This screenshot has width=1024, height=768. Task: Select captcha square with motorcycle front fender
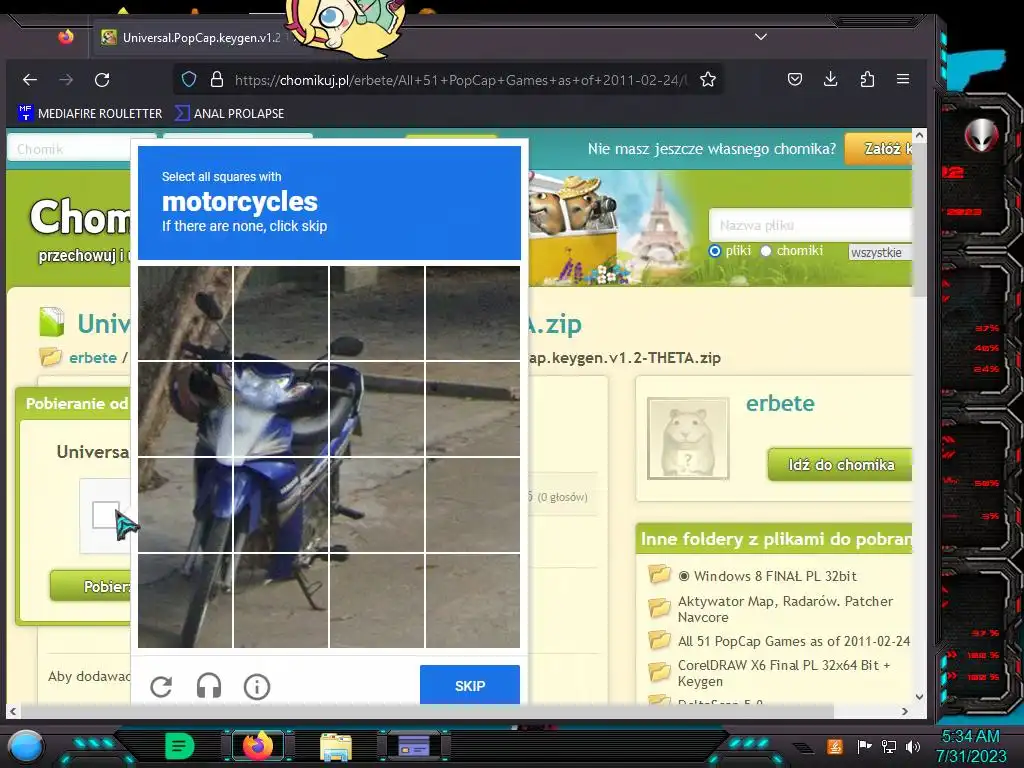tap(281, 505)
